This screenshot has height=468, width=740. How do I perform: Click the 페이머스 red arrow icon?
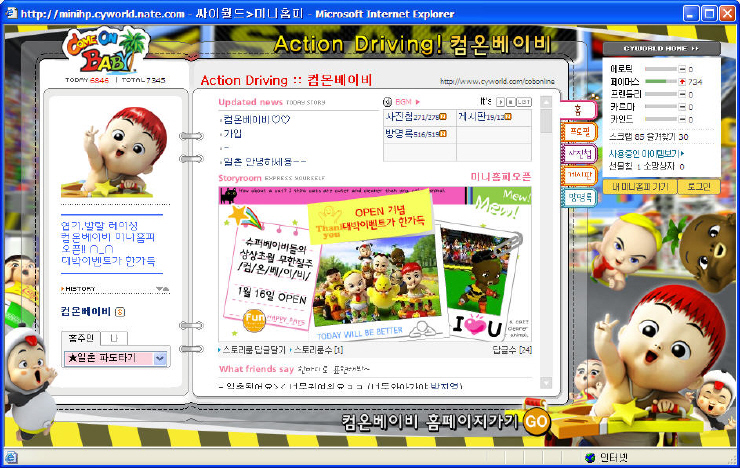point(682,82)
